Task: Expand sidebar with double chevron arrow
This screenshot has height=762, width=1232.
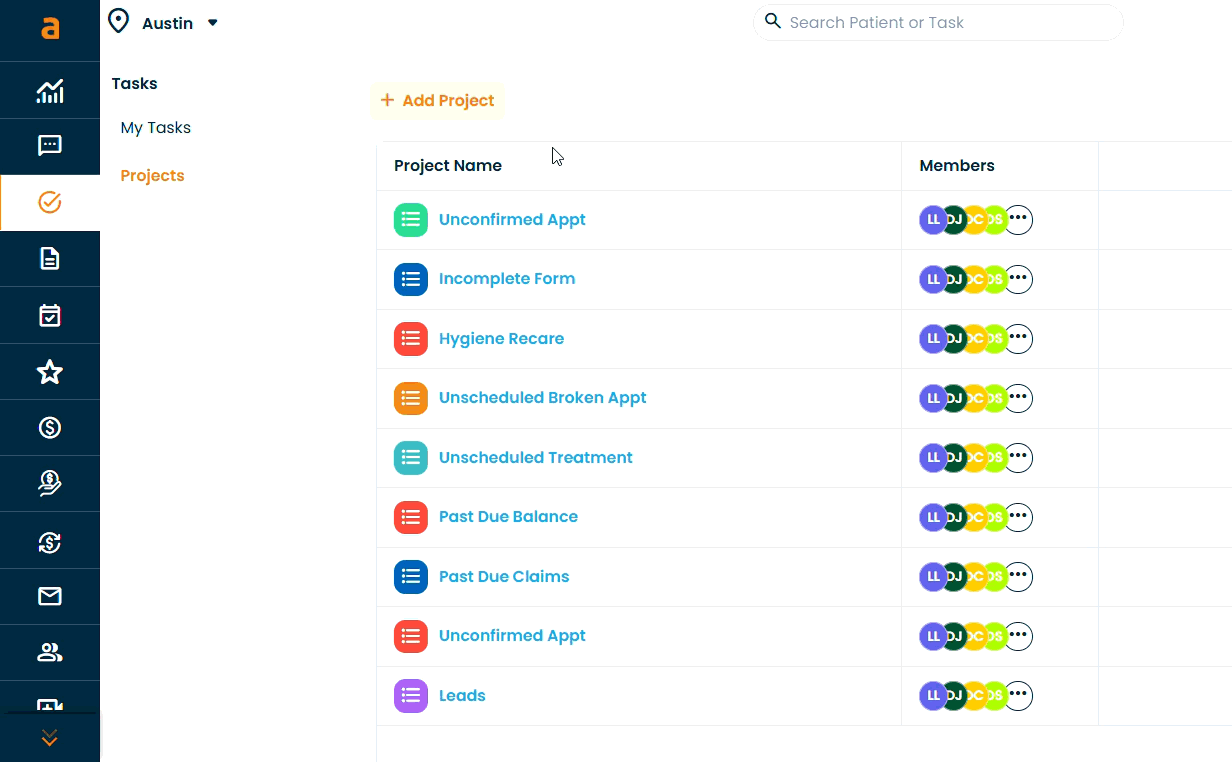Action: point(49,738)
